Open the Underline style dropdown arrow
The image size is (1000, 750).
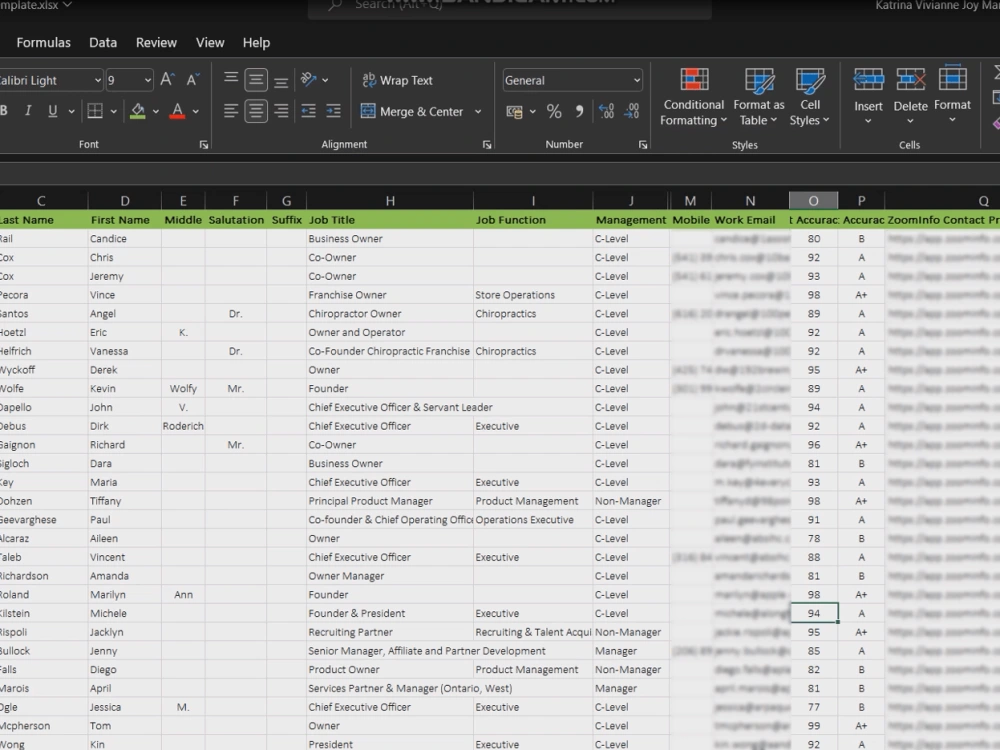click(x=71, y=112)
